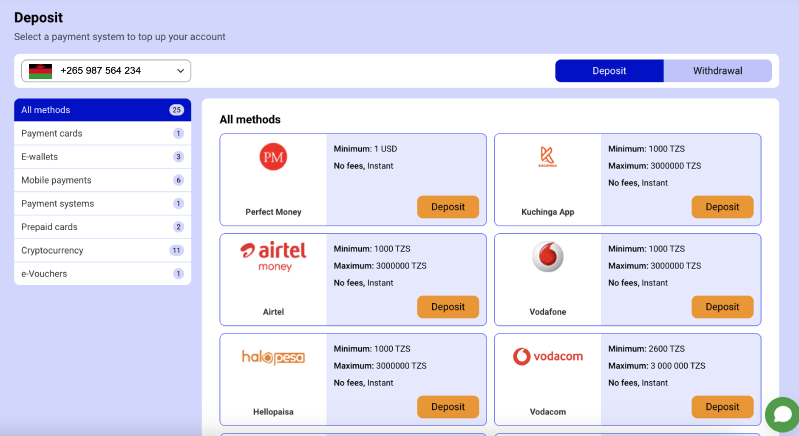This screenshot has height=436, width=799.
Task: Choose the E-wallets category
Action: tap(102, 157)
